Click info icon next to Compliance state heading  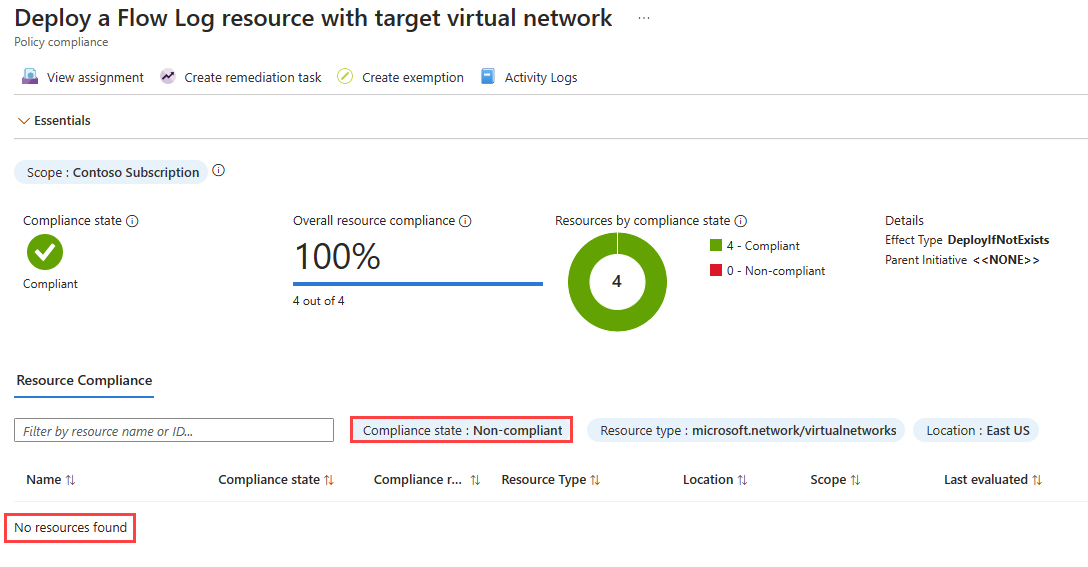[132, 221]
